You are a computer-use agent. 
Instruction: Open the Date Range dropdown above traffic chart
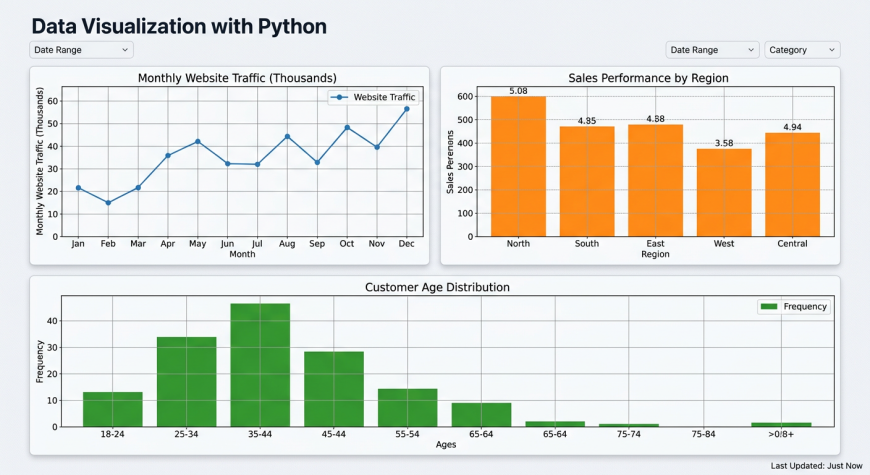[80, 50]
